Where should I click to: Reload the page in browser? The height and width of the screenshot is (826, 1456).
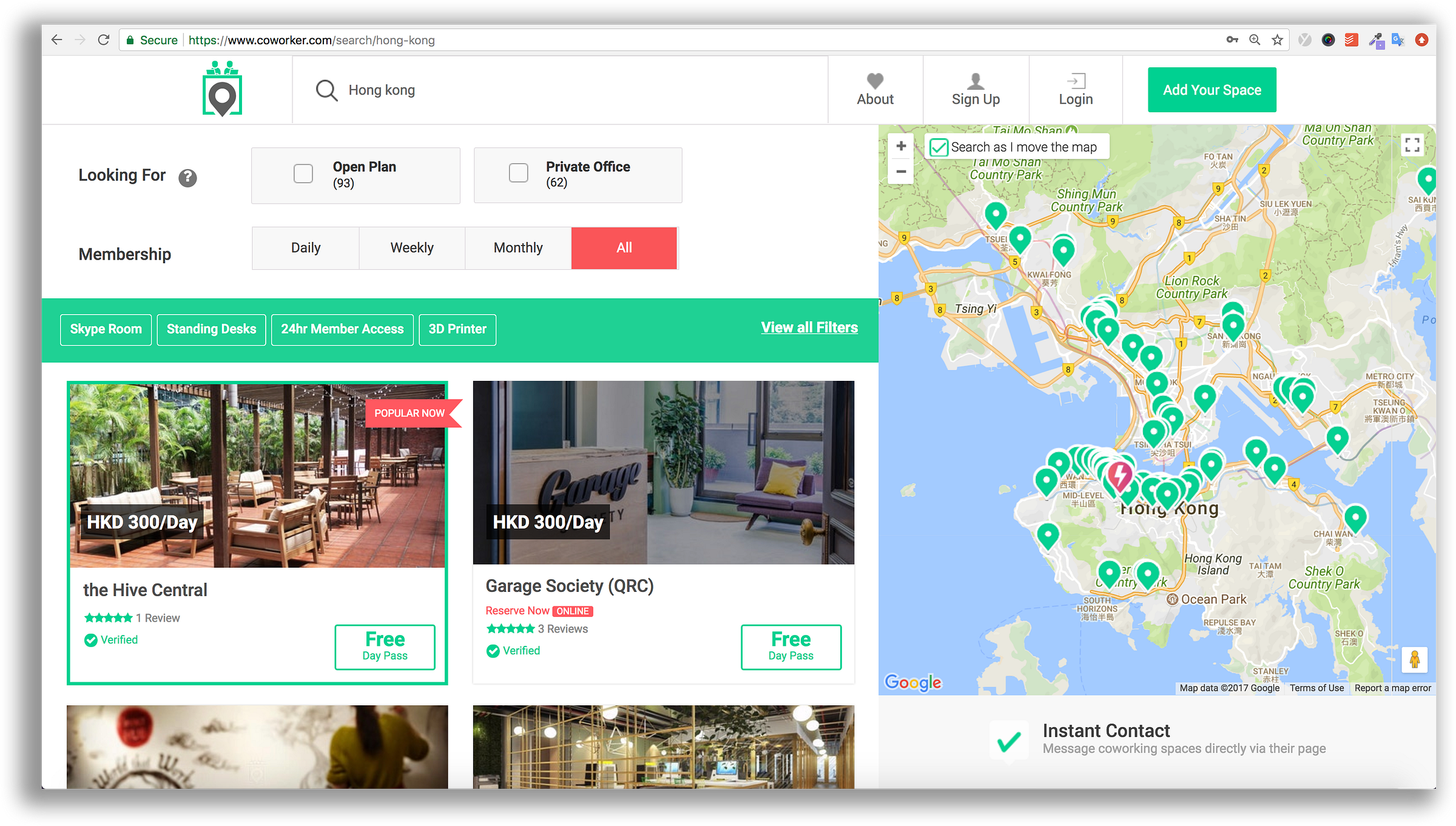[x=104, y=40]
